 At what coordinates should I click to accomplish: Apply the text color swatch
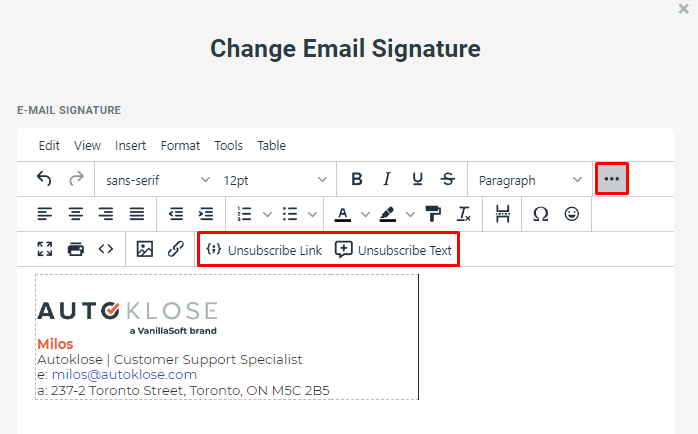(x=342, y=214)
